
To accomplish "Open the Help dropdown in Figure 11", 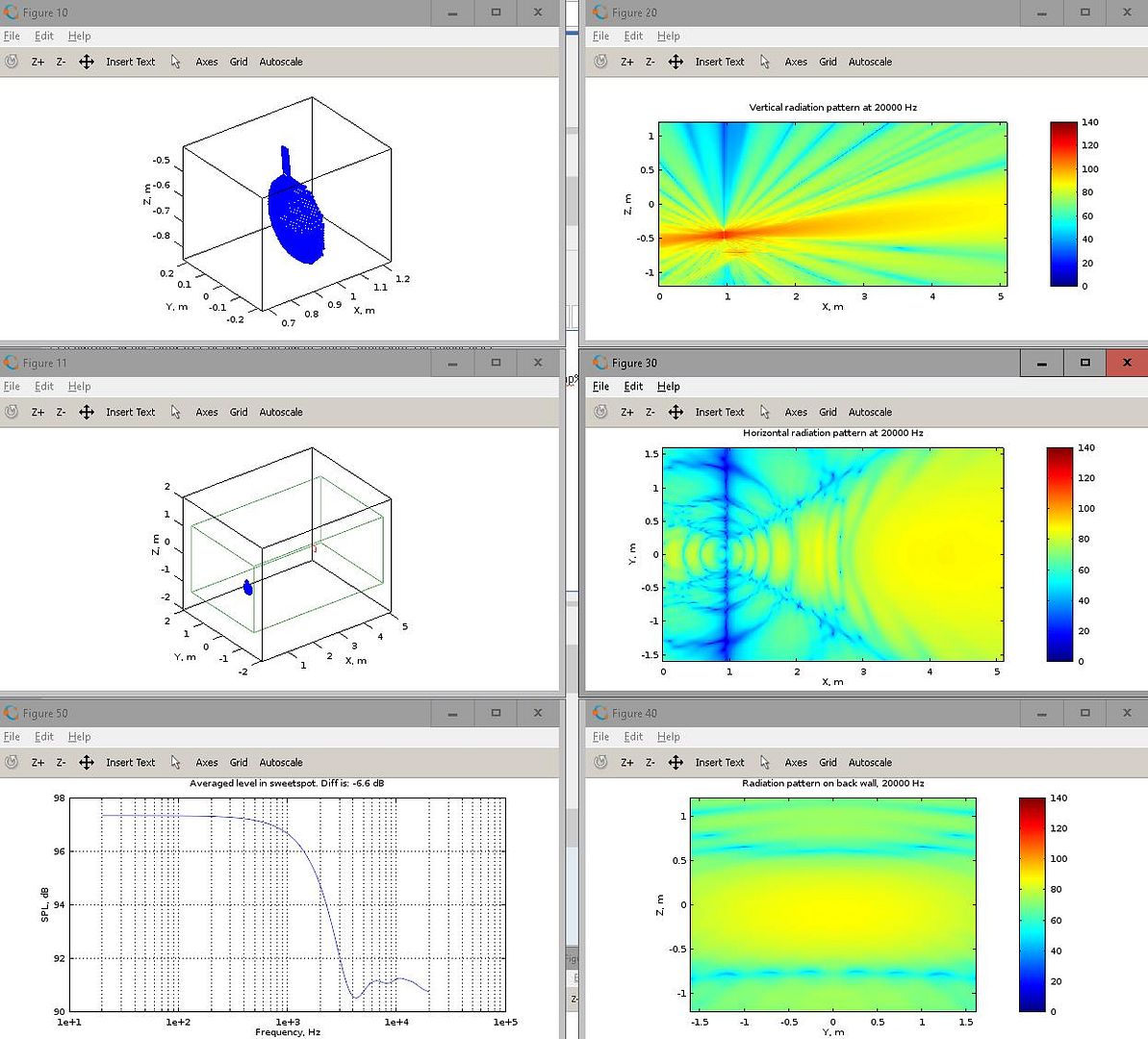I will point(79,386).
